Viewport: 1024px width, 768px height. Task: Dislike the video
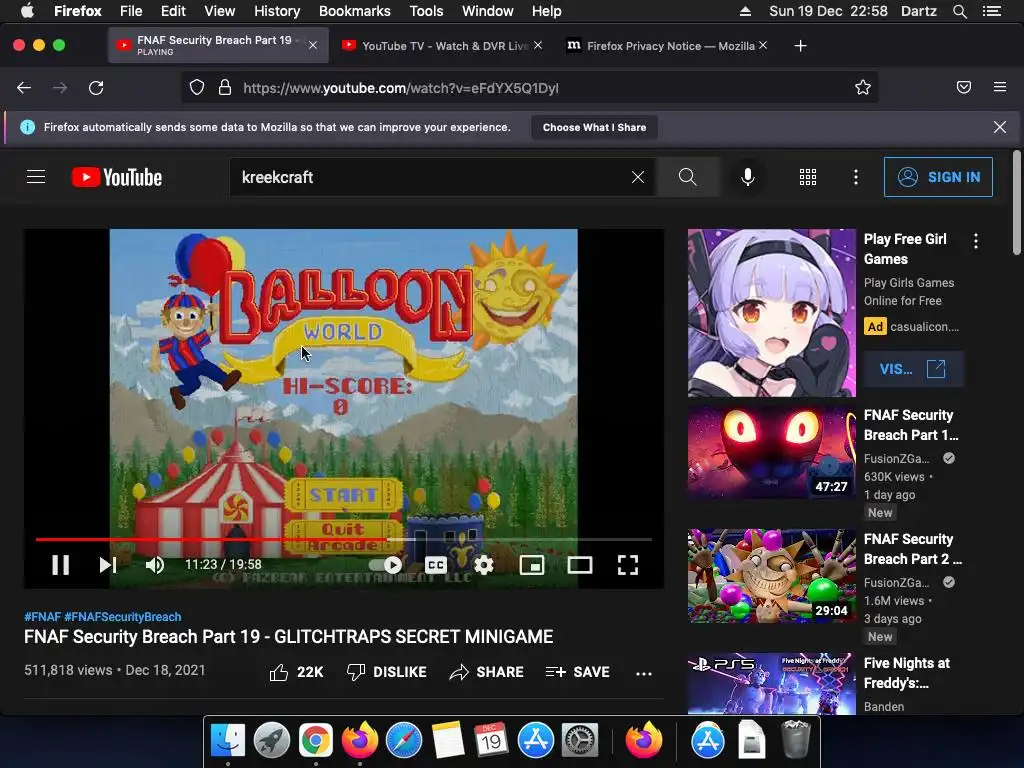click(387, 672)
